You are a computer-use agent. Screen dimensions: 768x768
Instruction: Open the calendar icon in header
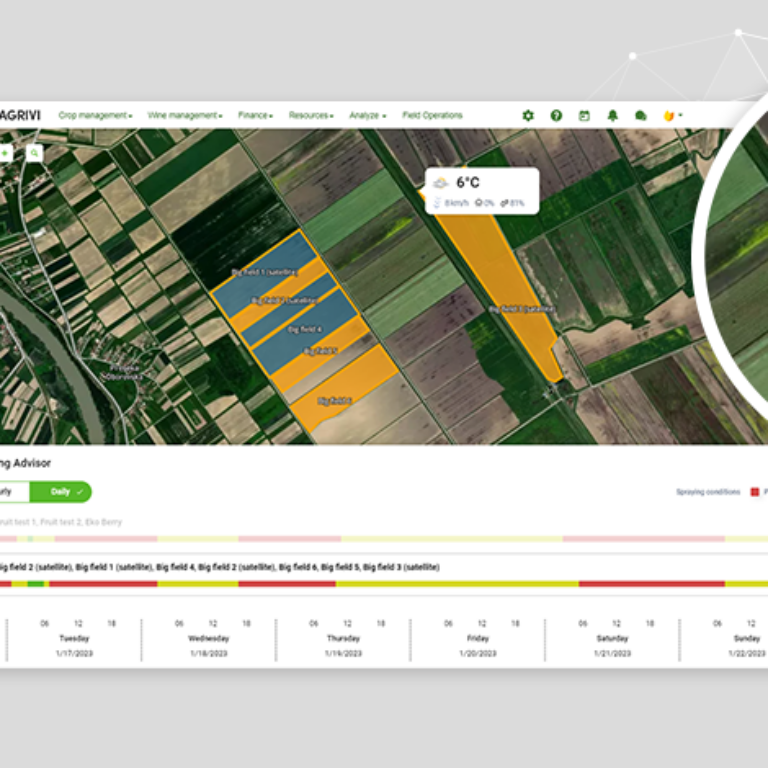584,116
